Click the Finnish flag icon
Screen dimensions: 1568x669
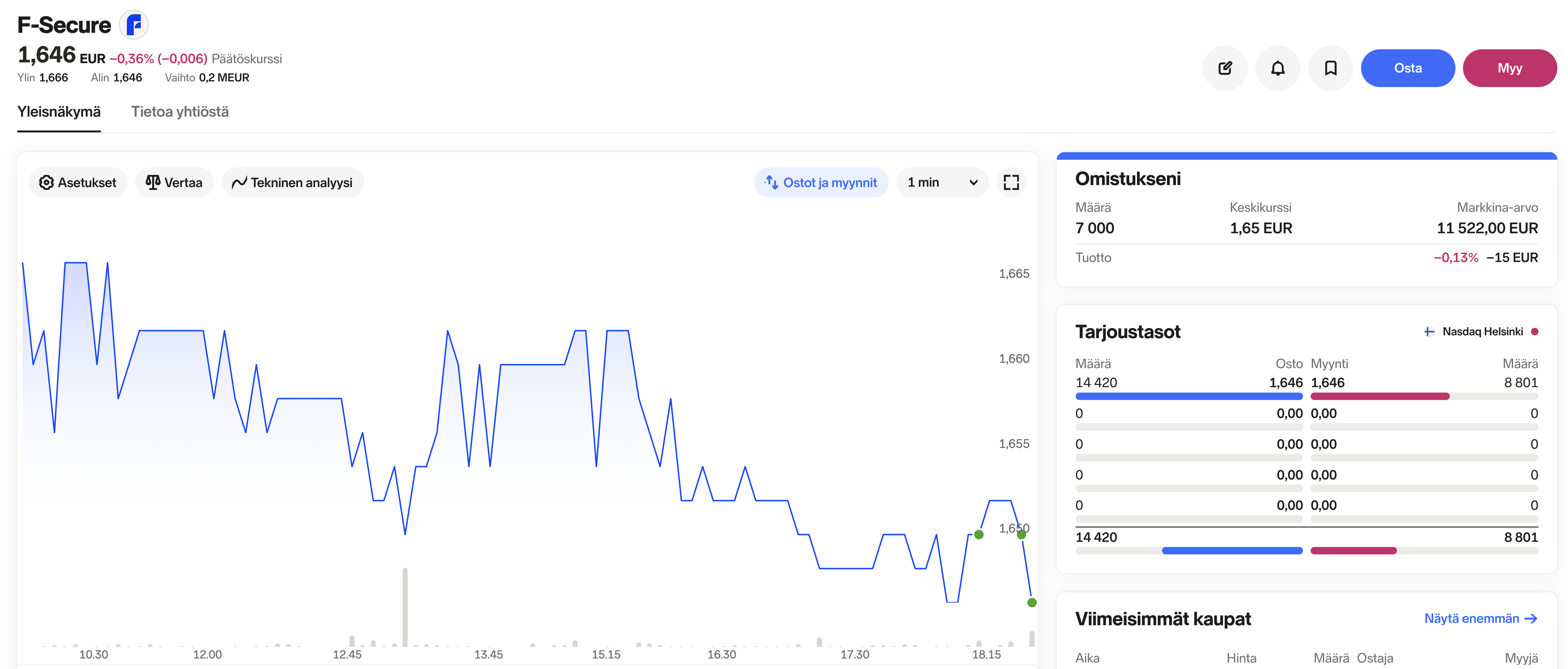point(1429,331)
